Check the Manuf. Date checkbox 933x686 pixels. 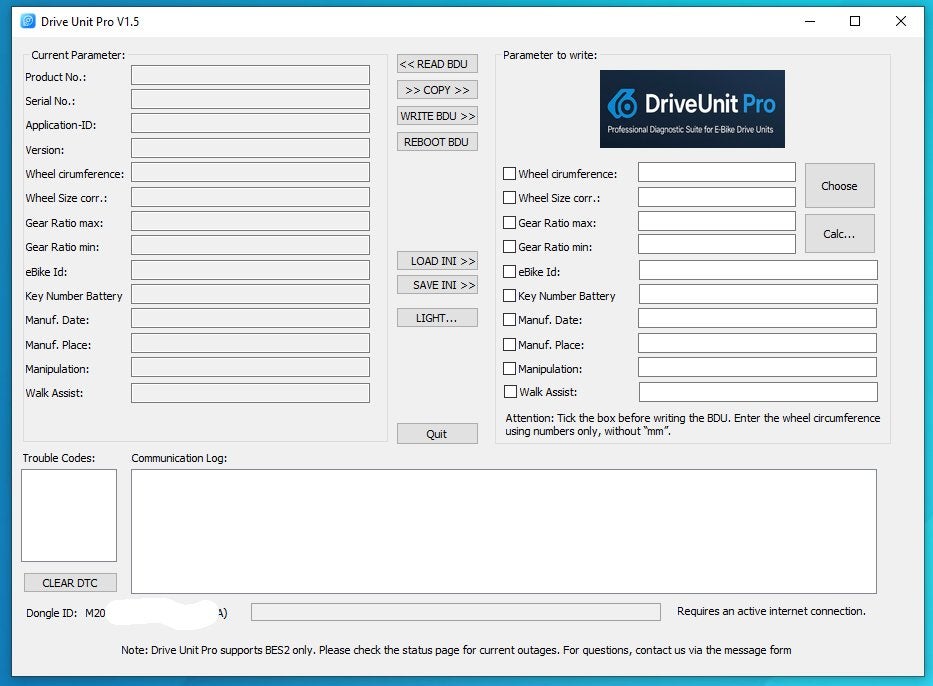click(509, 319)
